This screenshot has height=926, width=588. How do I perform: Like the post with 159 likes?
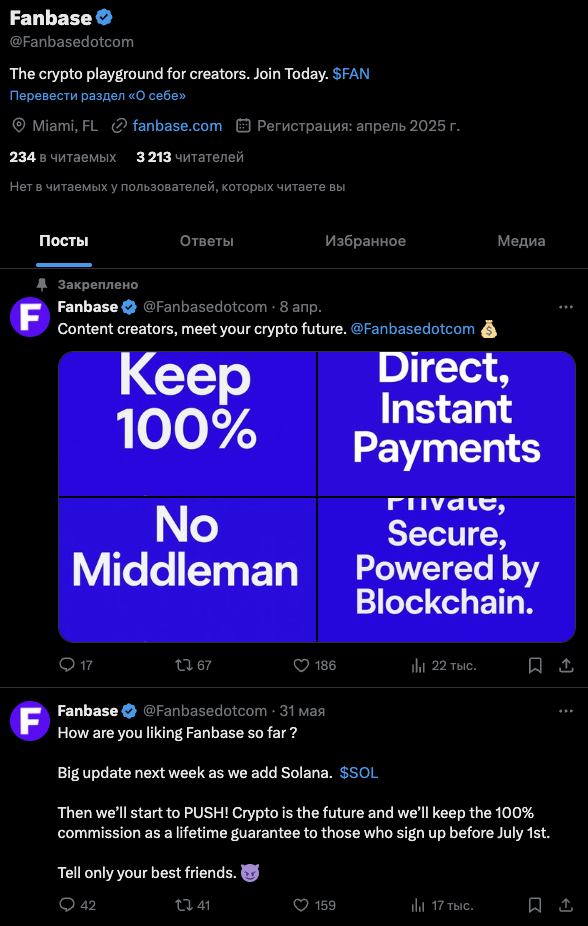pyautogui.click(x=315, y=905)
